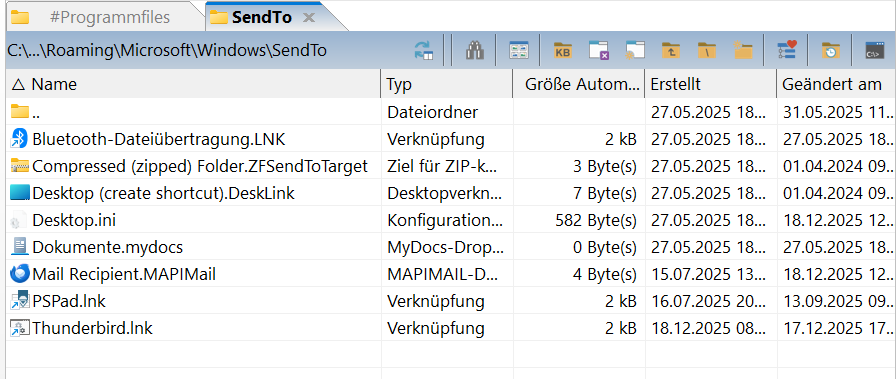Click the 582 Byte(s) size cell

596,220
